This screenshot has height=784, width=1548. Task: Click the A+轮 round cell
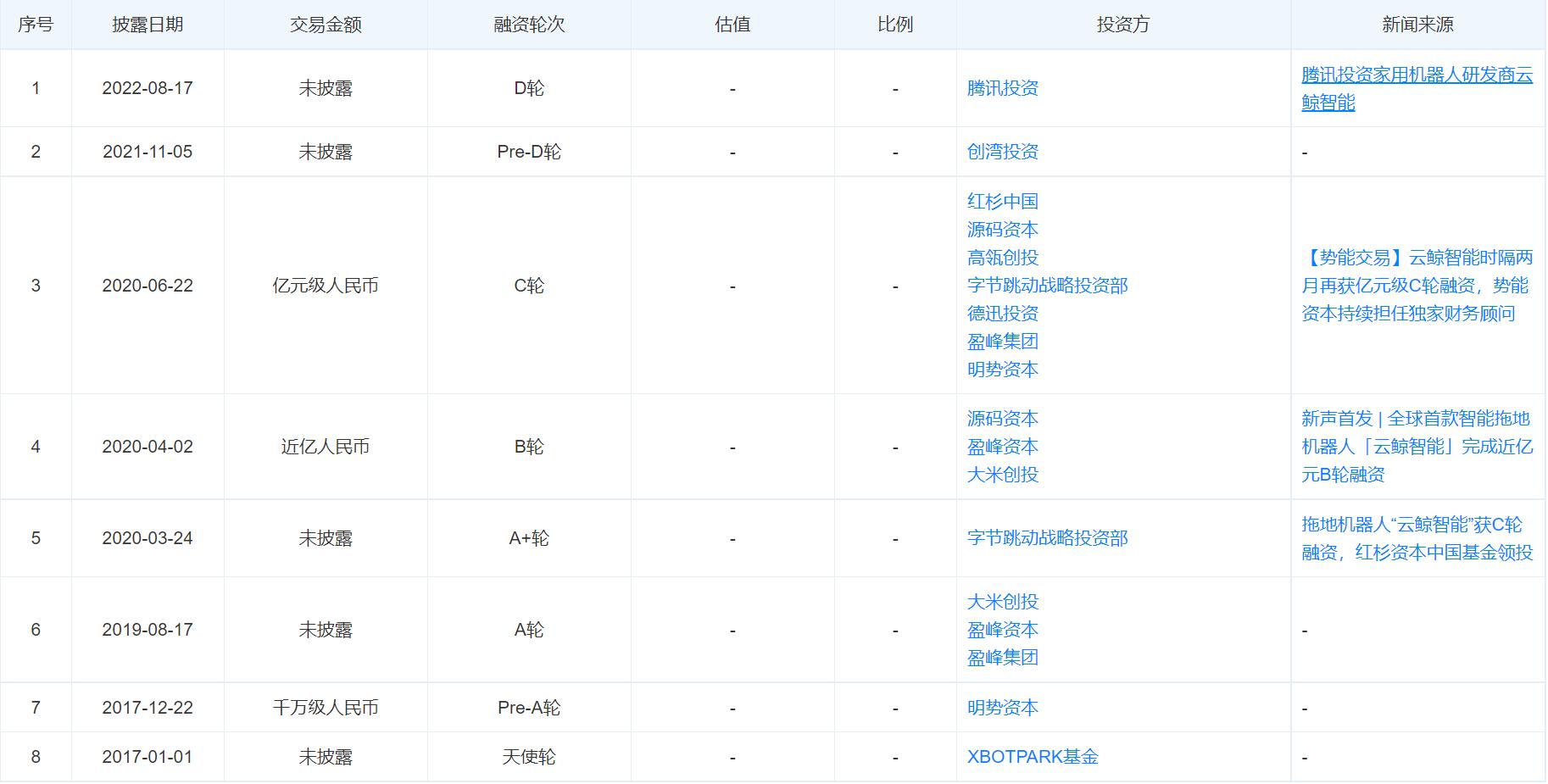(x=529, y=538)
